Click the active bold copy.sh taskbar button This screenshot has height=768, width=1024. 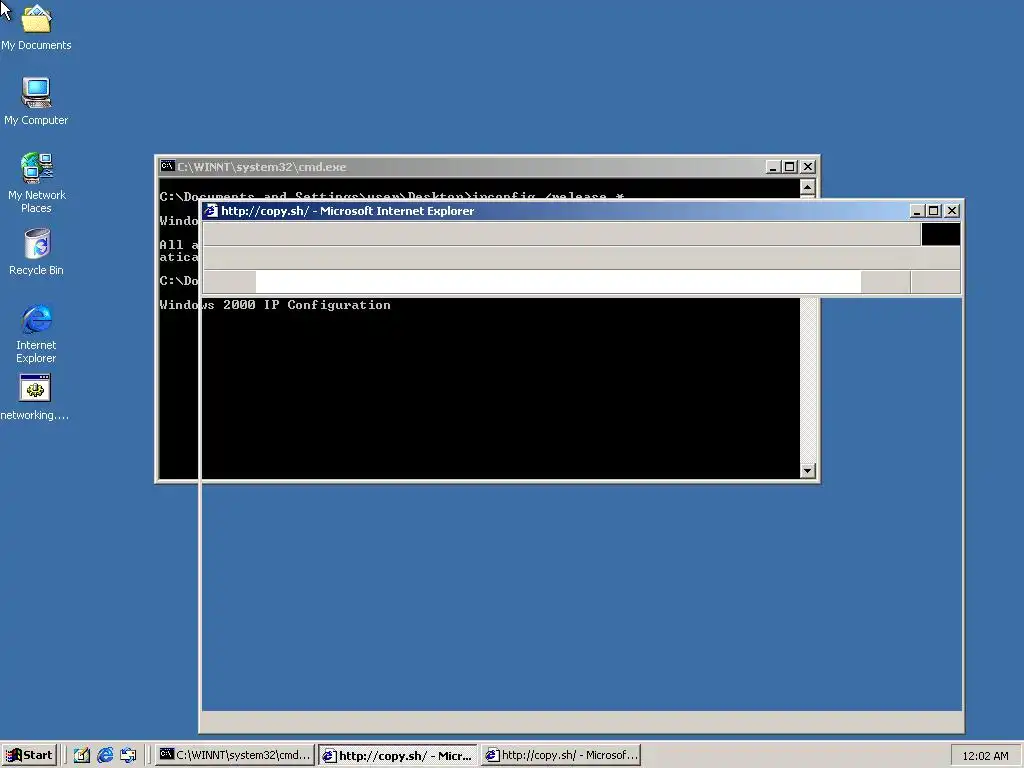(x=398, y=755)
